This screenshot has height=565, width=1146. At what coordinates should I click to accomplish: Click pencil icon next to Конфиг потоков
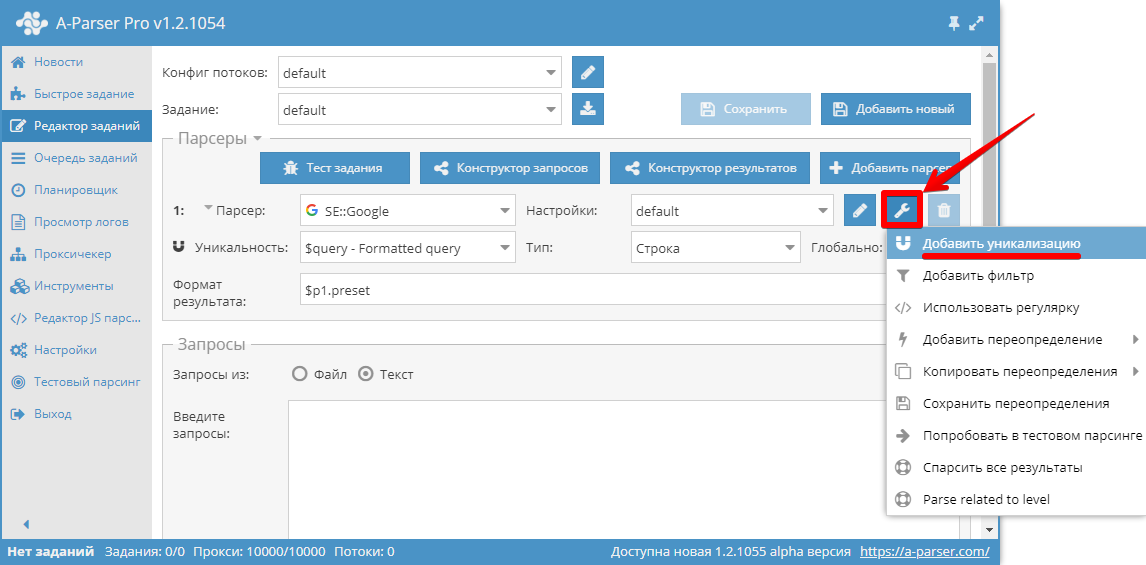(588, 72)
